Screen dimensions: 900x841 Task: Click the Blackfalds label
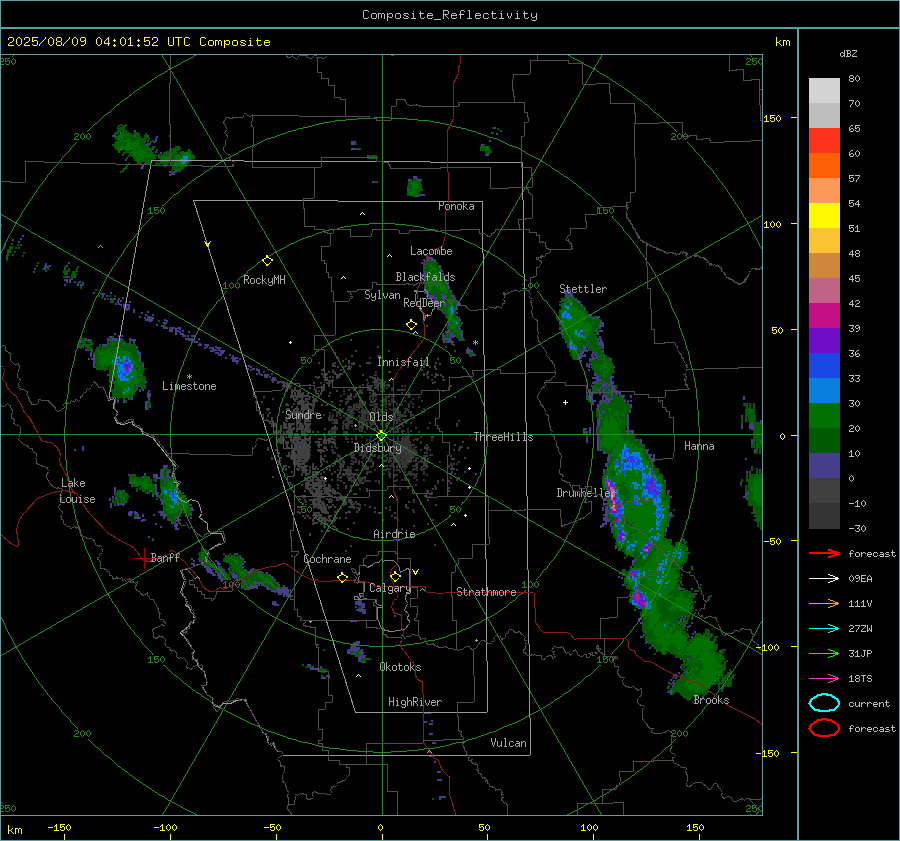pos(425,277)
